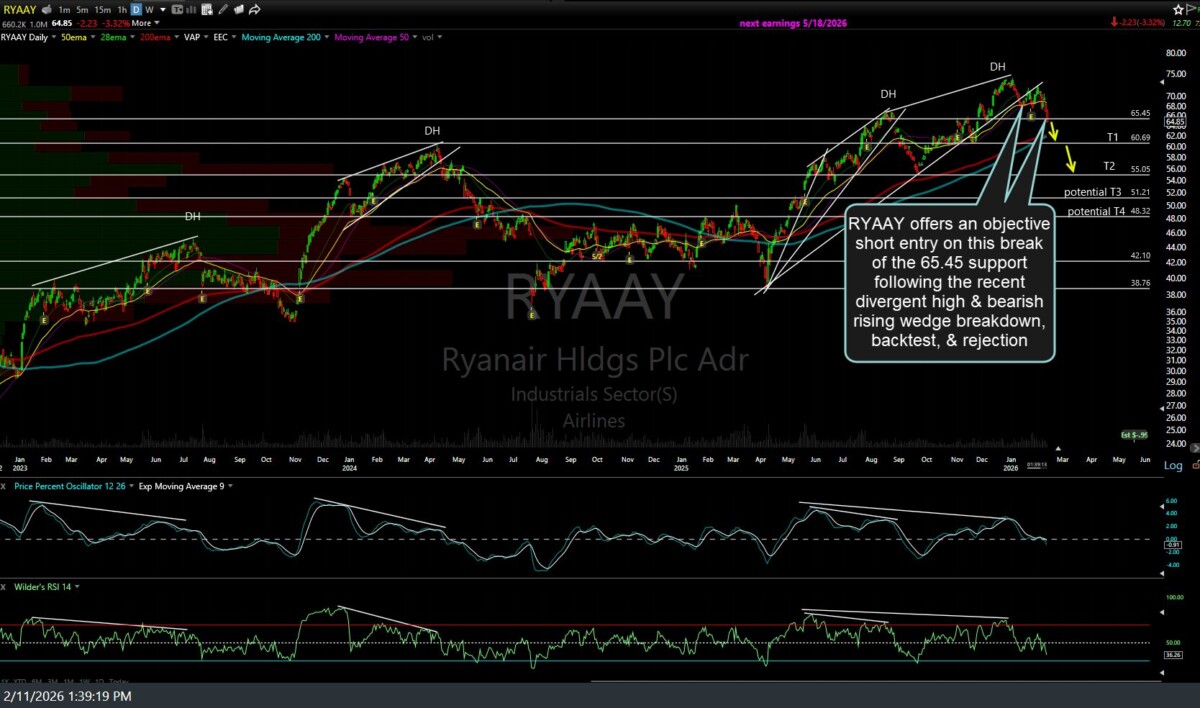The width and height of the screenshot is (1200, 708).
Task: Open the bar chart type icon
Action: click(x=191, y=10)
